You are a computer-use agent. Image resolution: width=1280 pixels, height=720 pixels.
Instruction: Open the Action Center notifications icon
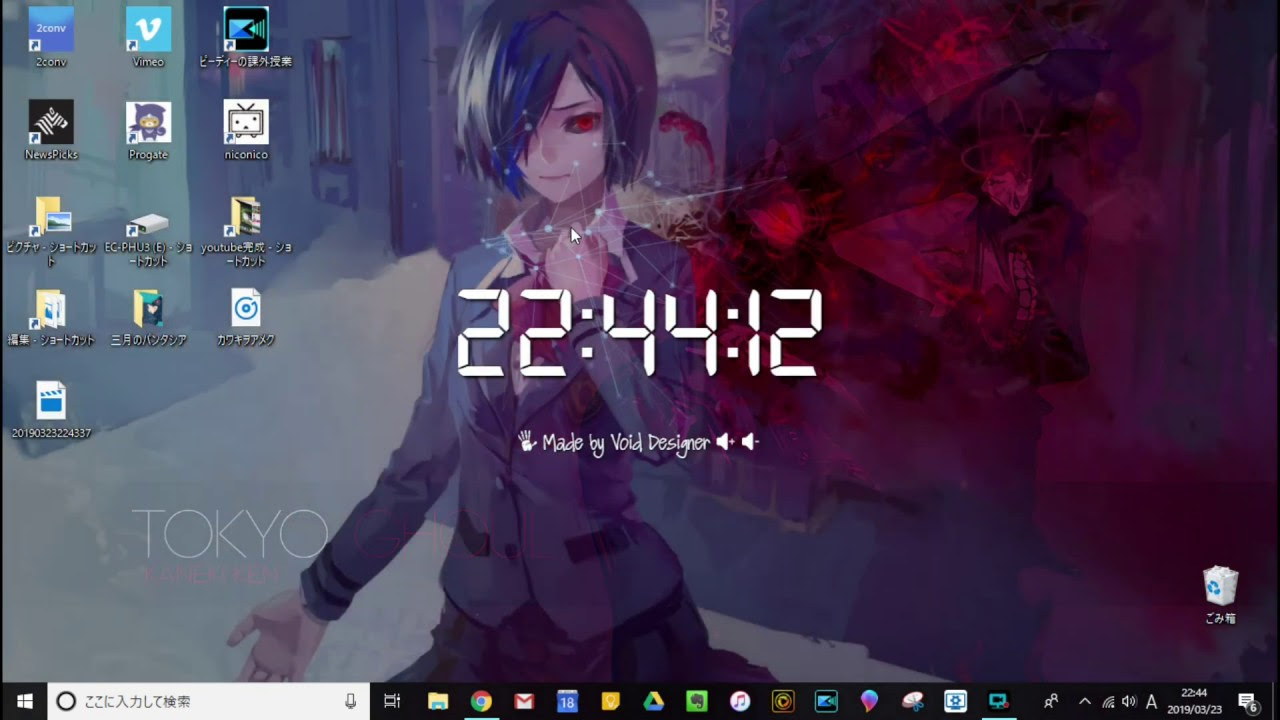tap(1247, 701)
